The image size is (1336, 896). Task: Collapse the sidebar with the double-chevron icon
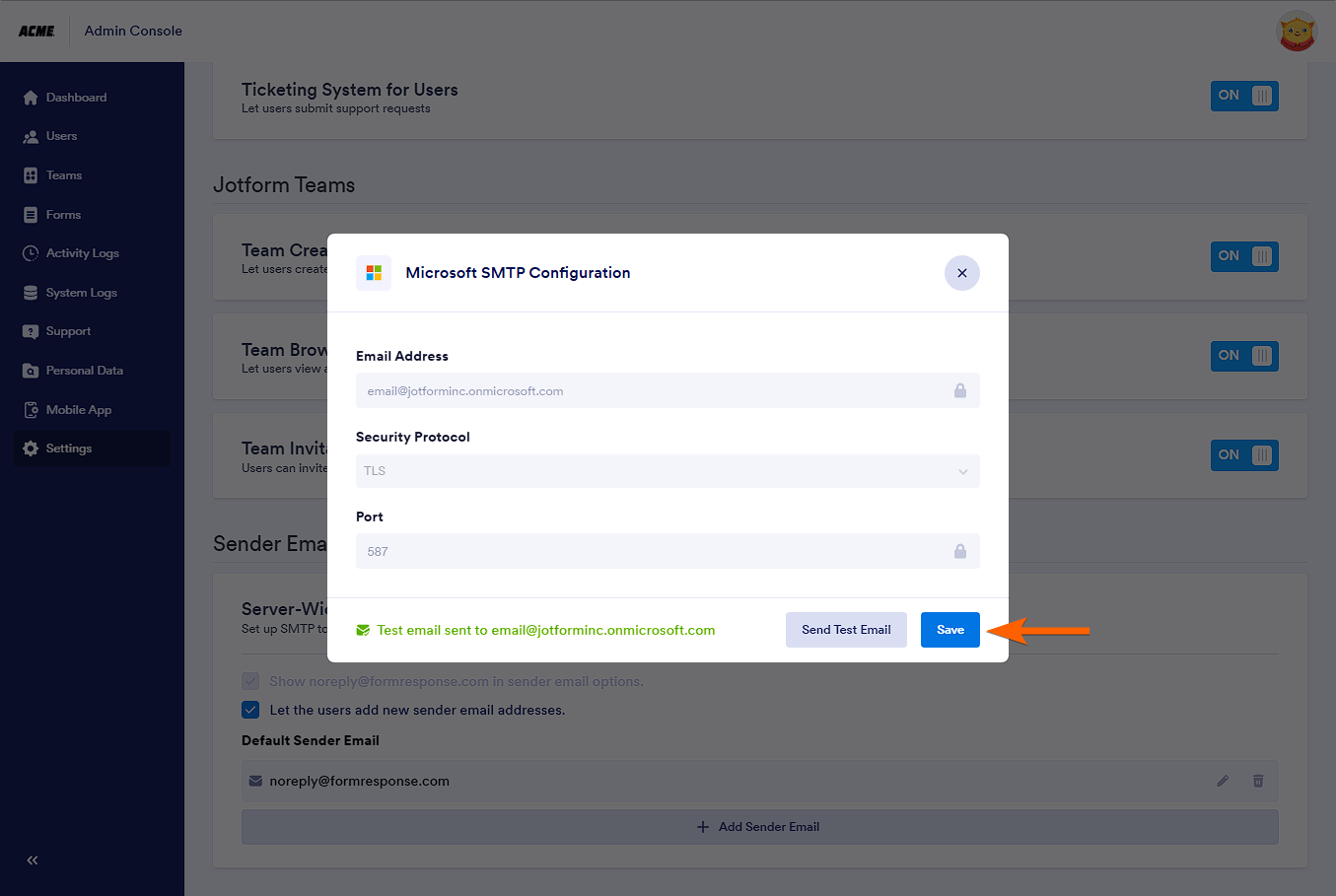pyautogui.click(x=33, y=861)
